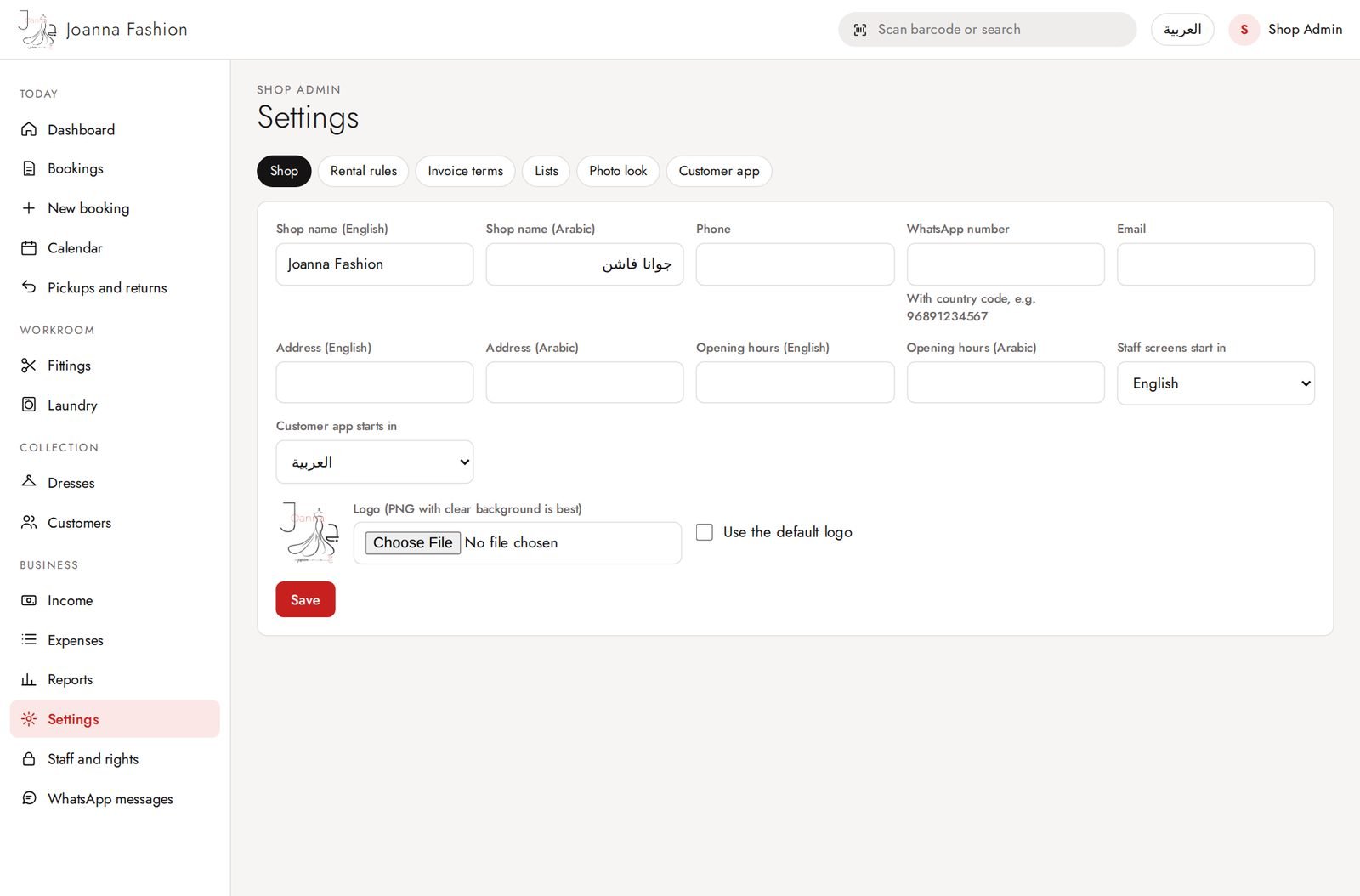Open the Customer app starts in dropdown
Screen dimensions: 1360x896
pyautogui.click(x=375, y=462)
